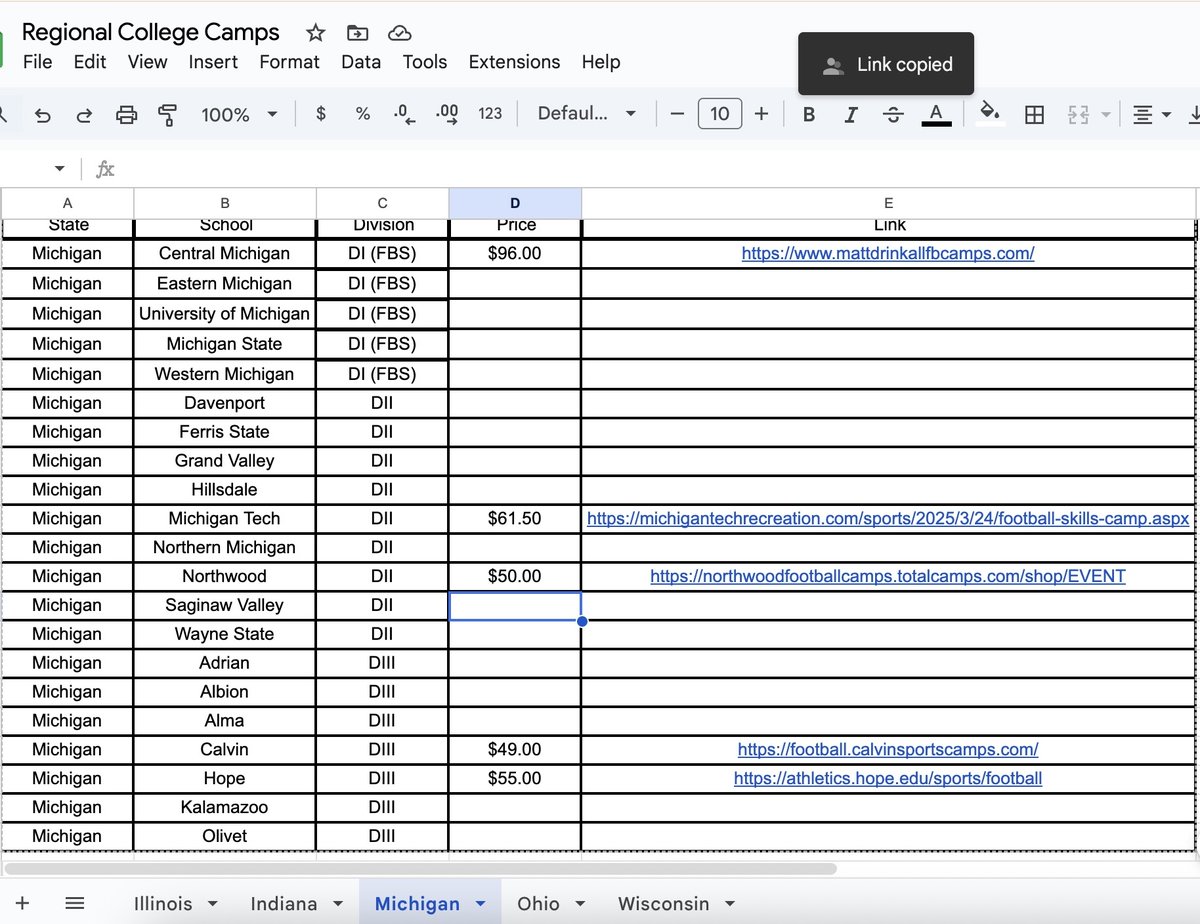Open the 123 more formats menu
1200x924 pixels.
tap(490, 114)
